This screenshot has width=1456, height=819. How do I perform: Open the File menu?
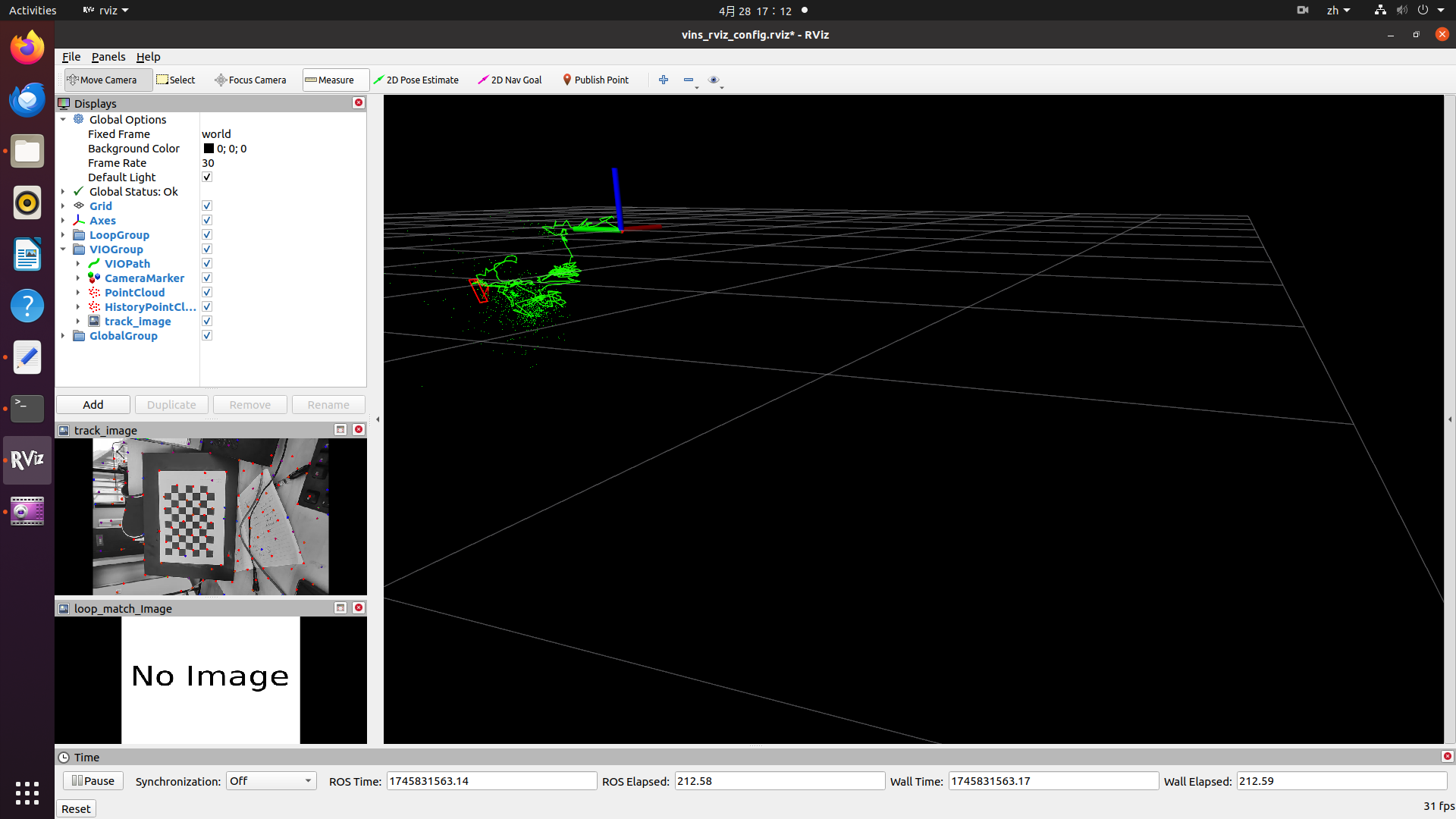[x=71, y=57]
